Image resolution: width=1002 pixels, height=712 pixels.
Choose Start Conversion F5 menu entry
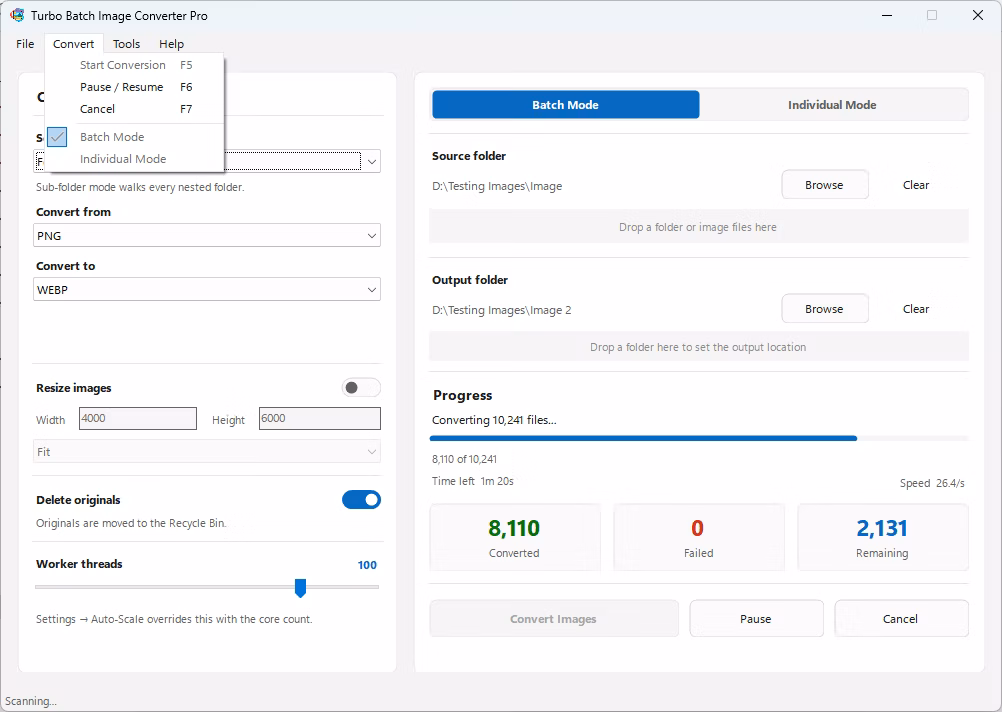tap(135, 65)
